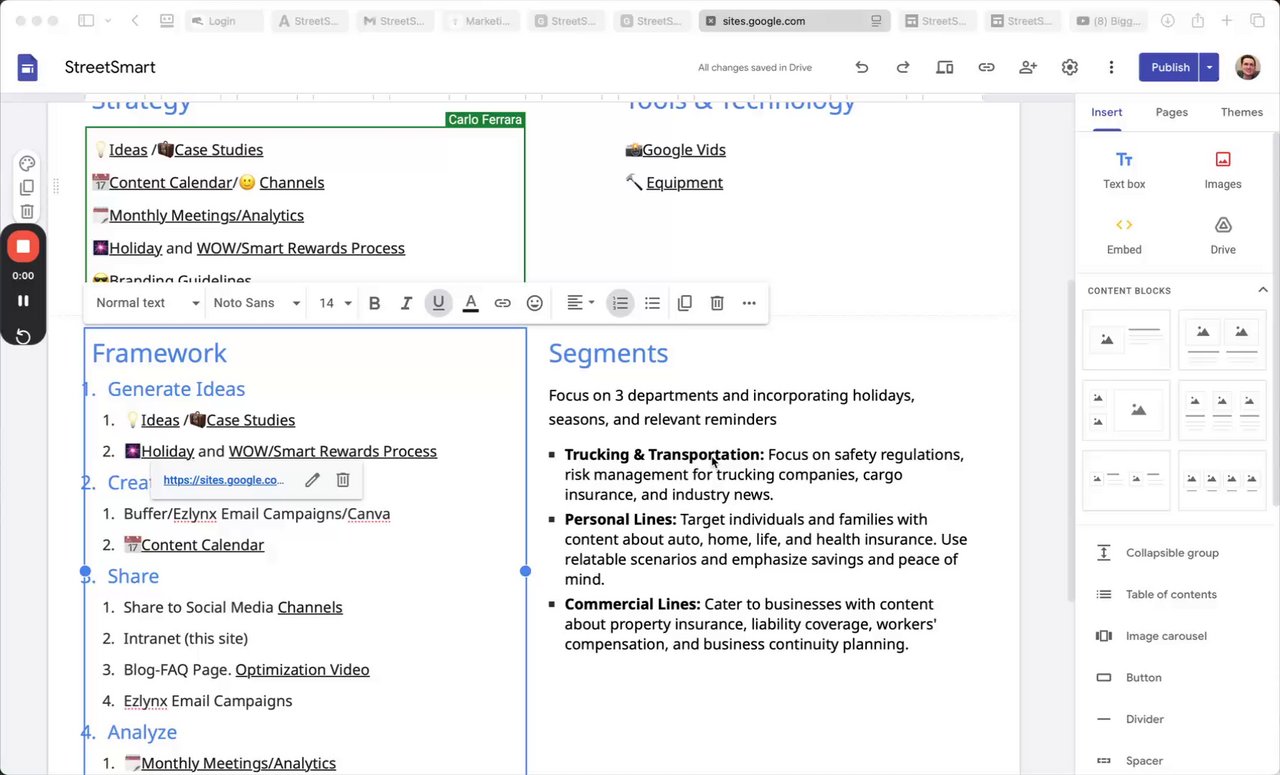This screenshot has width=1280, height=775.
Task: Stop the screen recording
Action: 23,246
